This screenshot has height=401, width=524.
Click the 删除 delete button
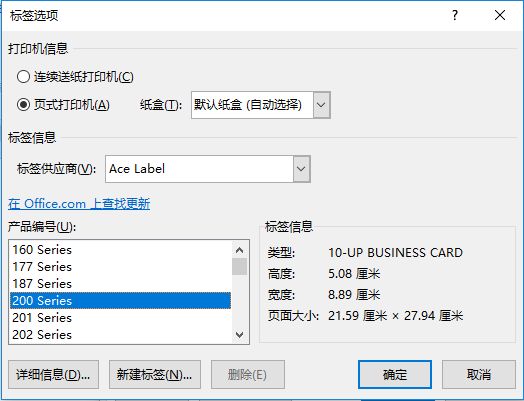coord(248,375)
